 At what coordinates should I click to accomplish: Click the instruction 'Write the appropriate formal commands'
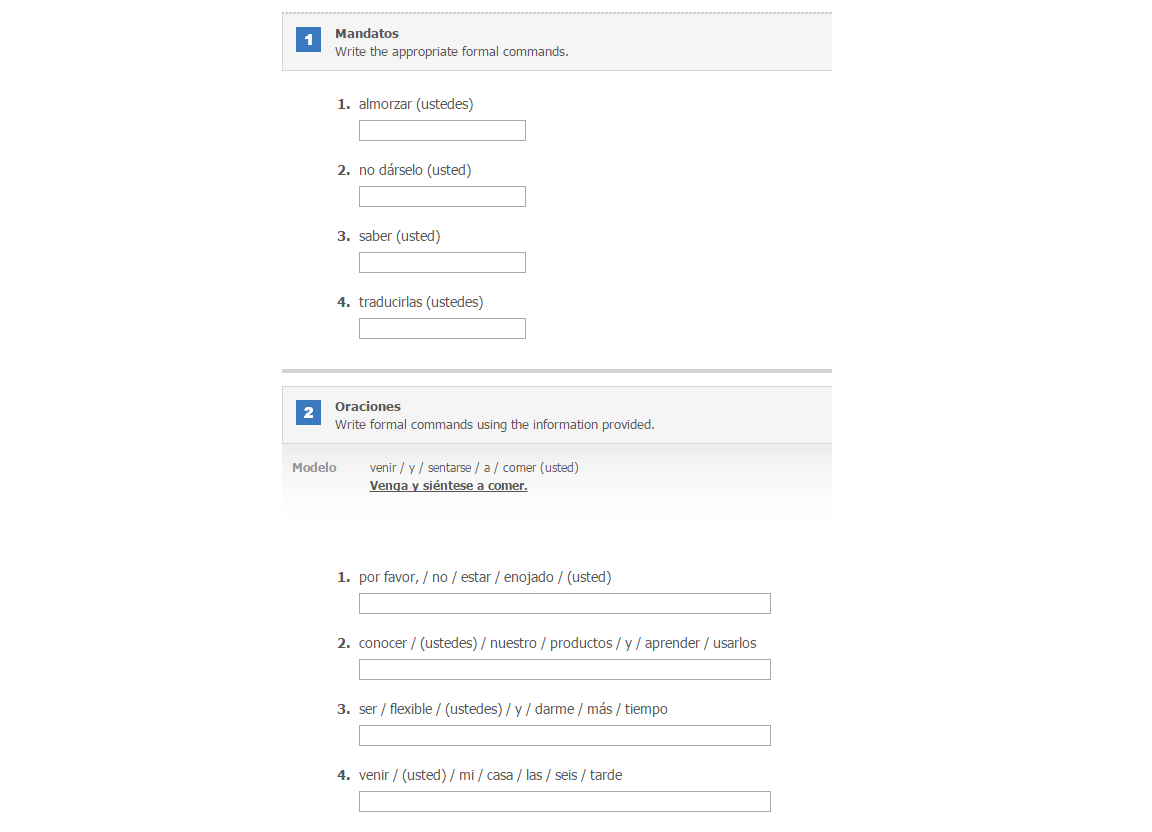(x=451, y=52)
